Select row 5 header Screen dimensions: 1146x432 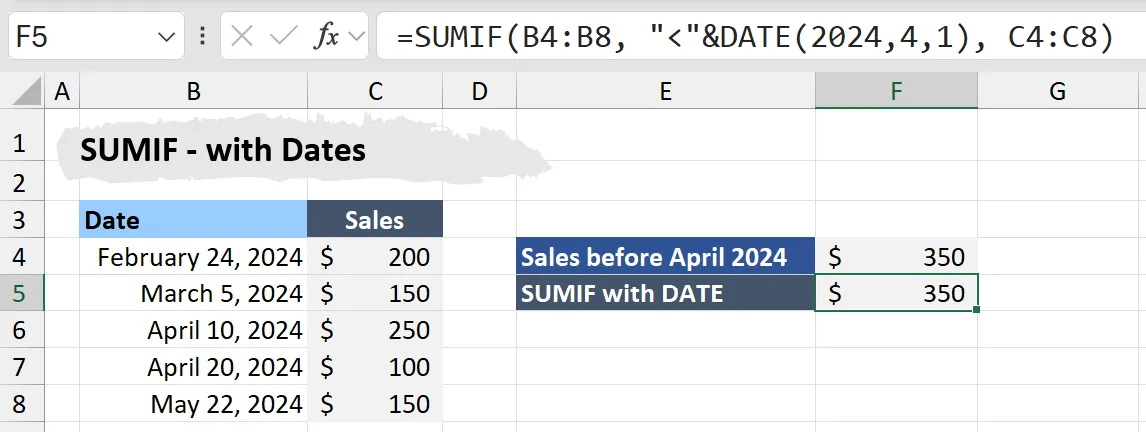tap(19, 294)
